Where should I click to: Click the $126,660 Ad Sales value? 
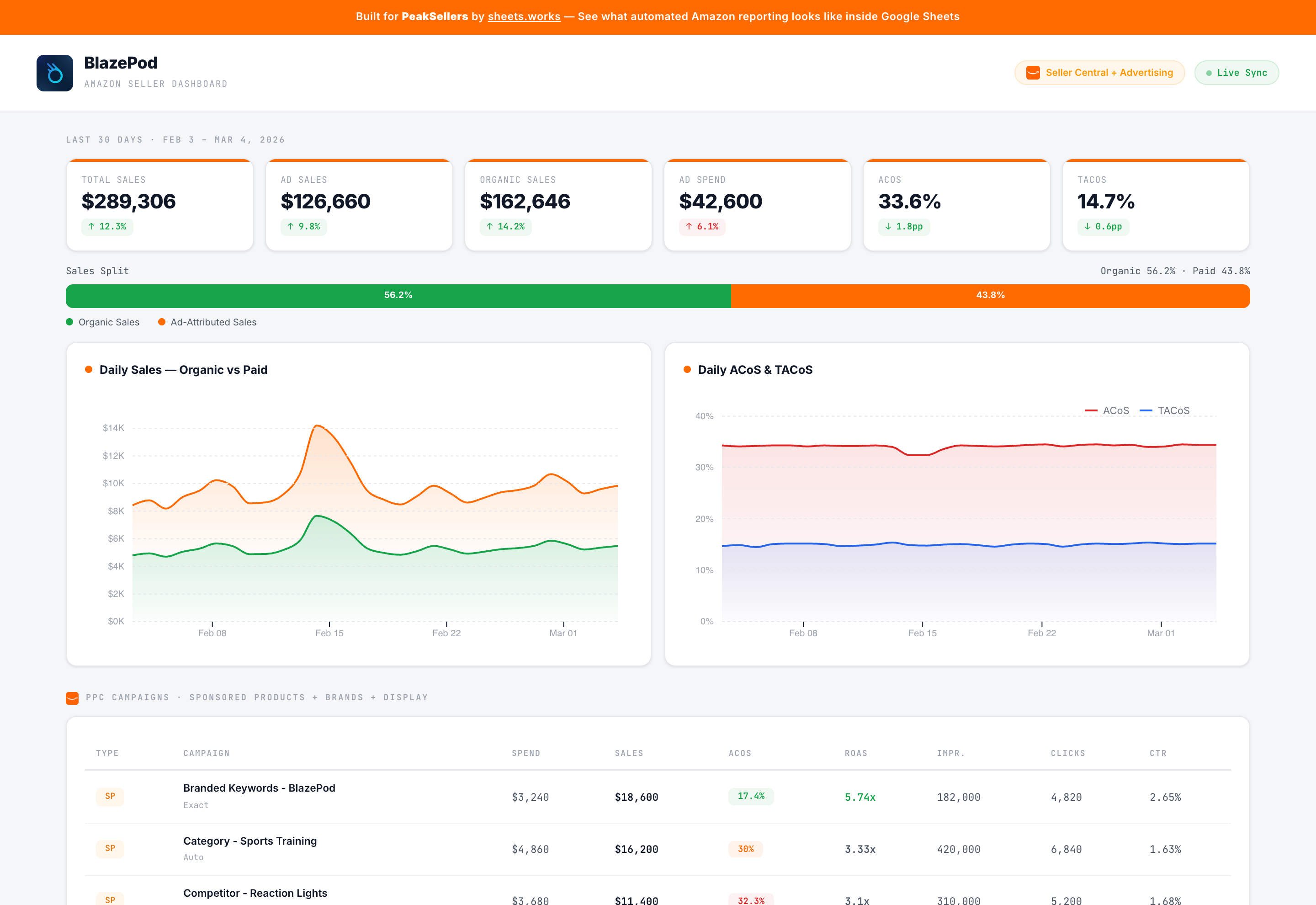[x=325, y=201]
